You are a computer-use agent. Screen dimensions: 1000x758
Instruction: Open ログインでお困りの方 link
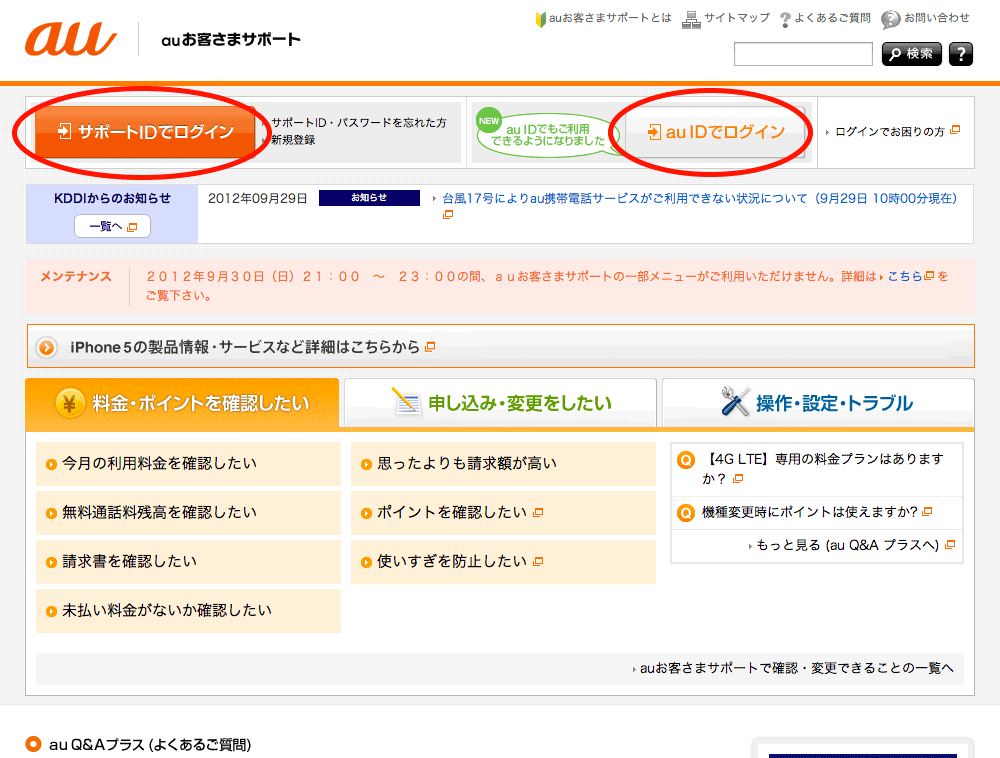point(890,132)
